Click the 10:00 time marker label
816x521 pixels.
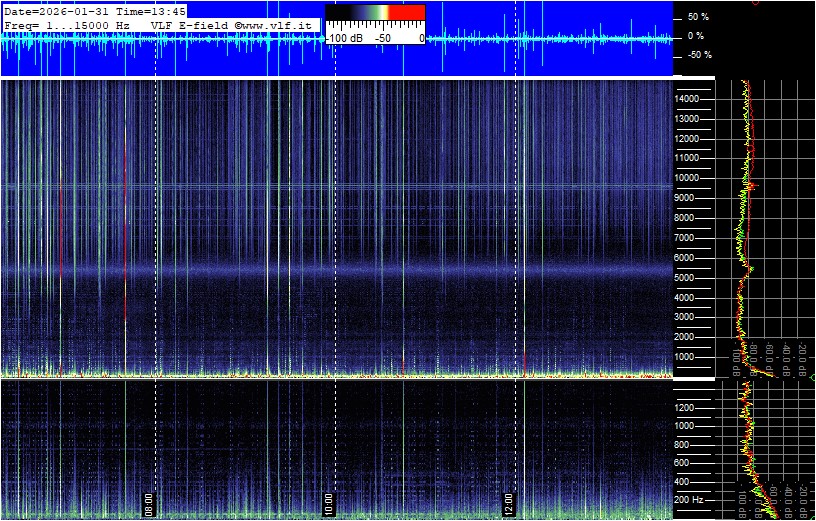[x=329, y=502]
